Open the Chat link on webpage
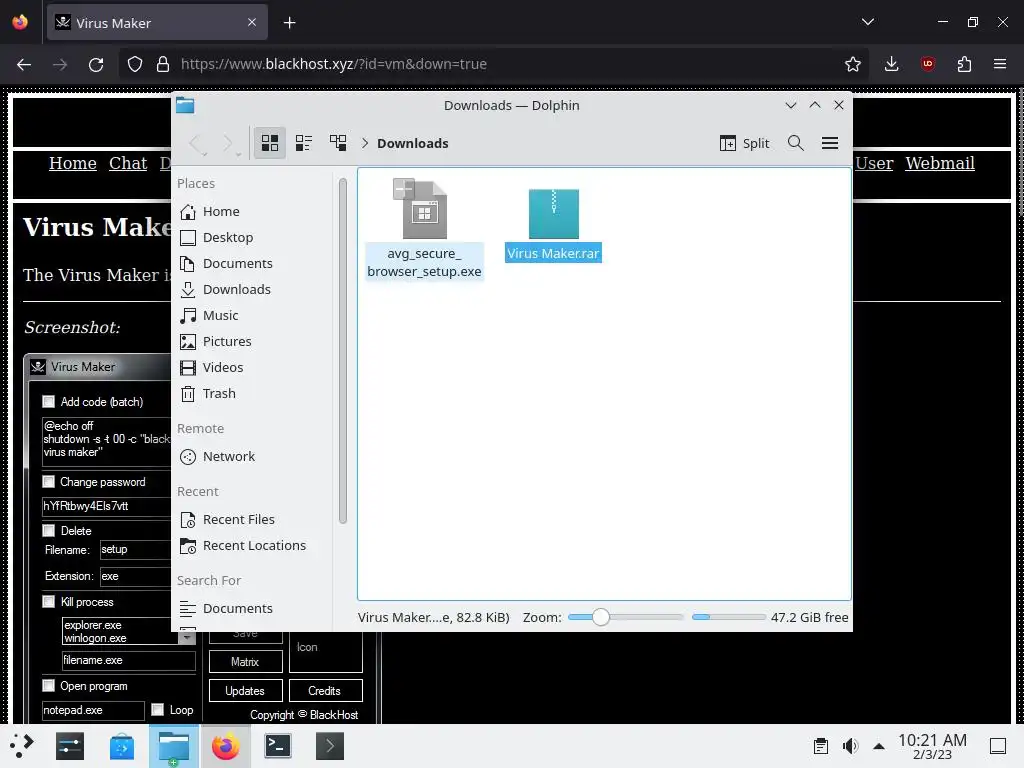 tap(128, 163)
